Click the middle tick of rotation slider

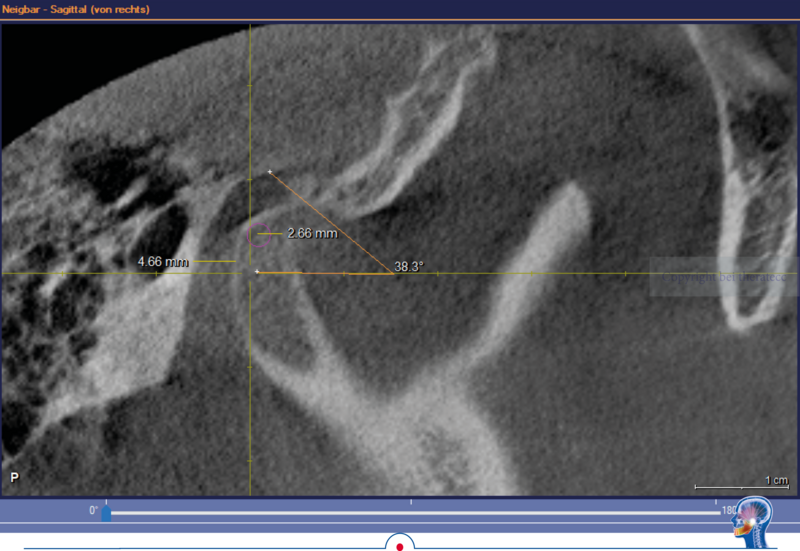[412, 502]
